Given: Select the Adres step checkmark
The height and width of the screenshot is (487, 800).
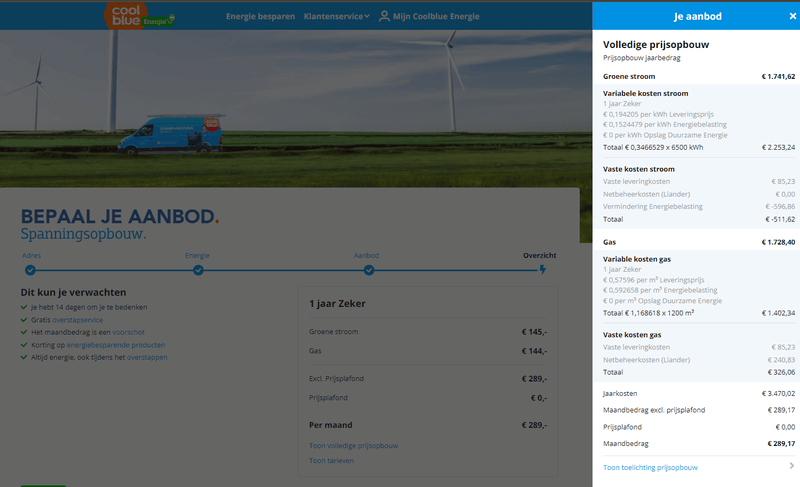Looking at the screenshot, I should tap(30, 270).
